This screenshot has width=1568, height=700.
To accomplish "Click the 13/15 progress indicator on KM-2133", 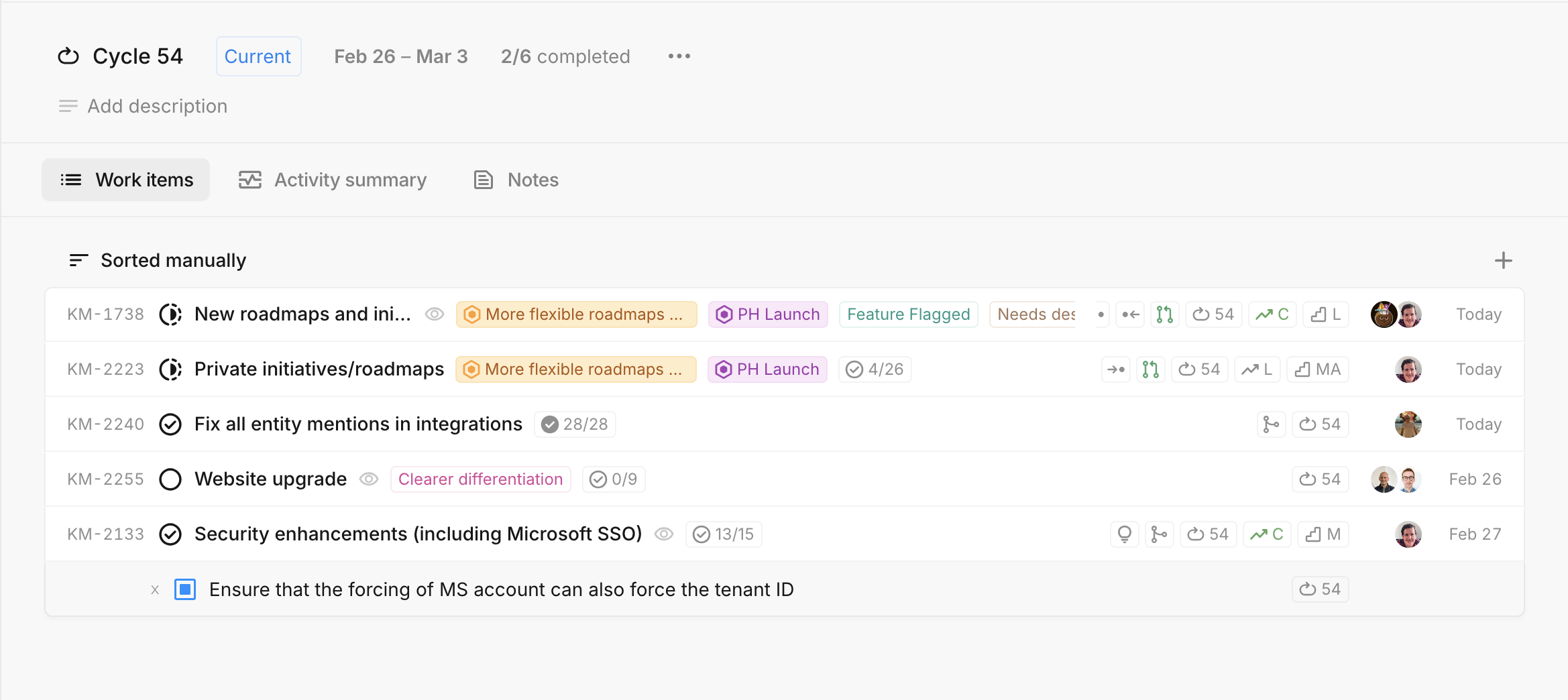I will (x=724, y=534).
